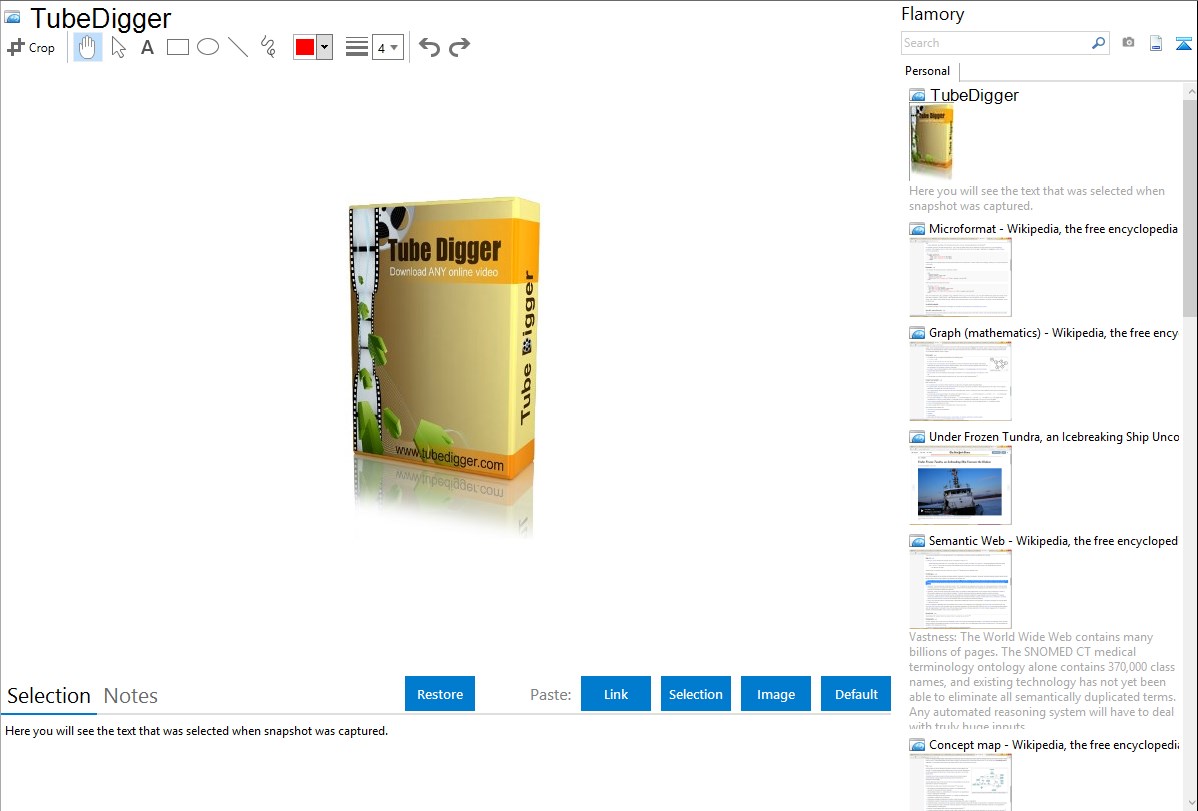Choose the text annotation tool
The image size is (1198, 811).
(147, 47)
